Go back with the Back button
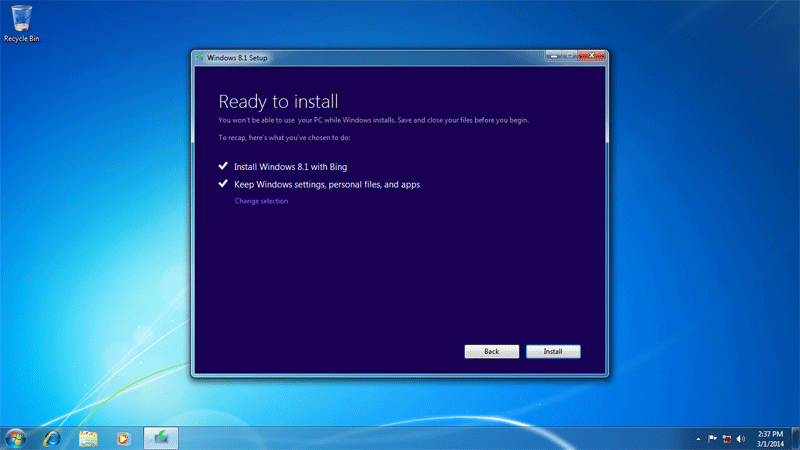Screen dimensions: 800x450 point(491,352)
